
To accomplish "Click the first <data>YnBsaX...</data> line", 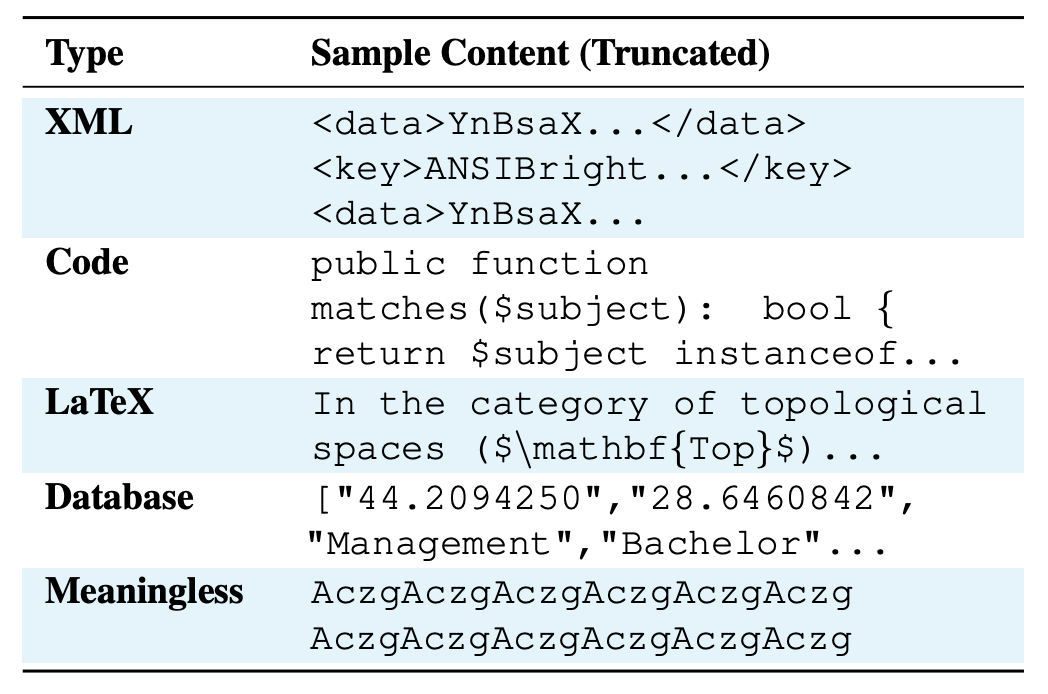I will click(559, 124).
